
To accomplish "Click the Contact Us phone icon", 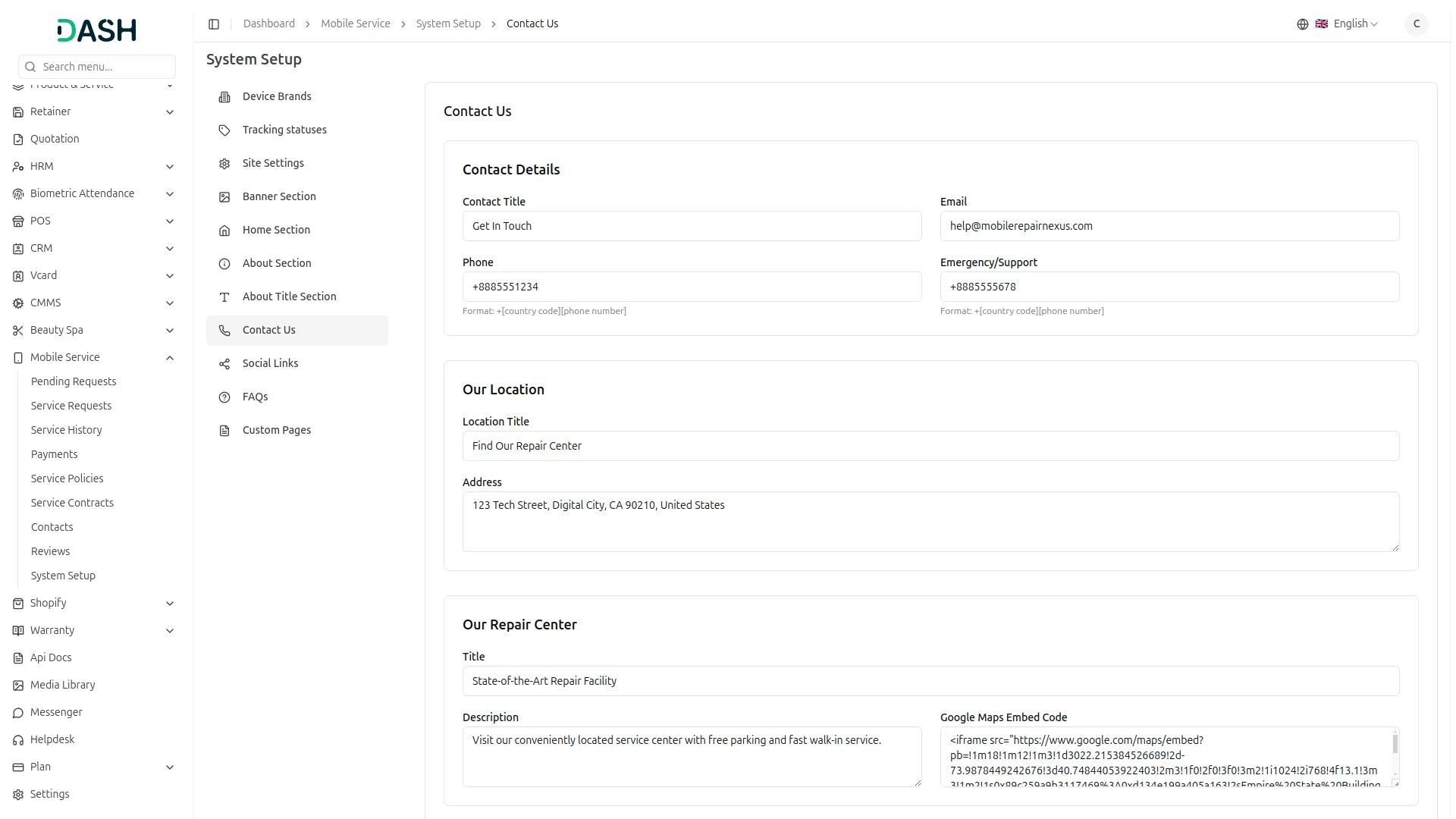I will [x=224, y=331].
